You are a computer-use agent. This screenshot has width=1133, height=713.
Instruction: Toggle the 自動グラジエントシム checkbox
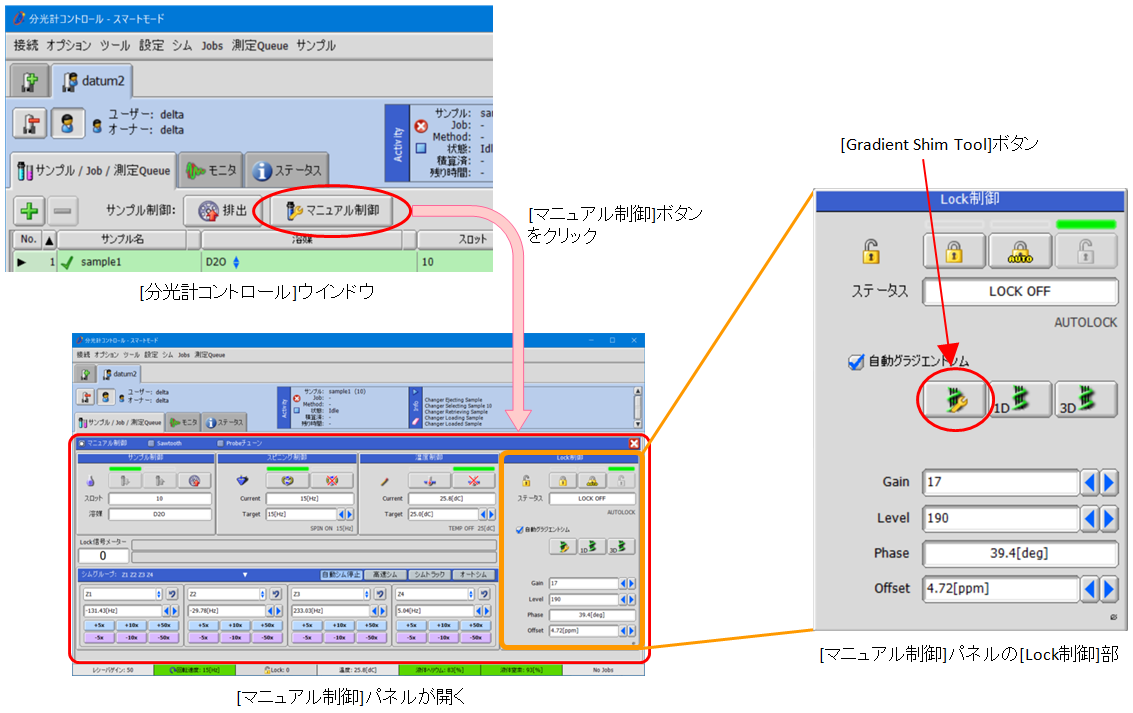click(x=855, y=362)
